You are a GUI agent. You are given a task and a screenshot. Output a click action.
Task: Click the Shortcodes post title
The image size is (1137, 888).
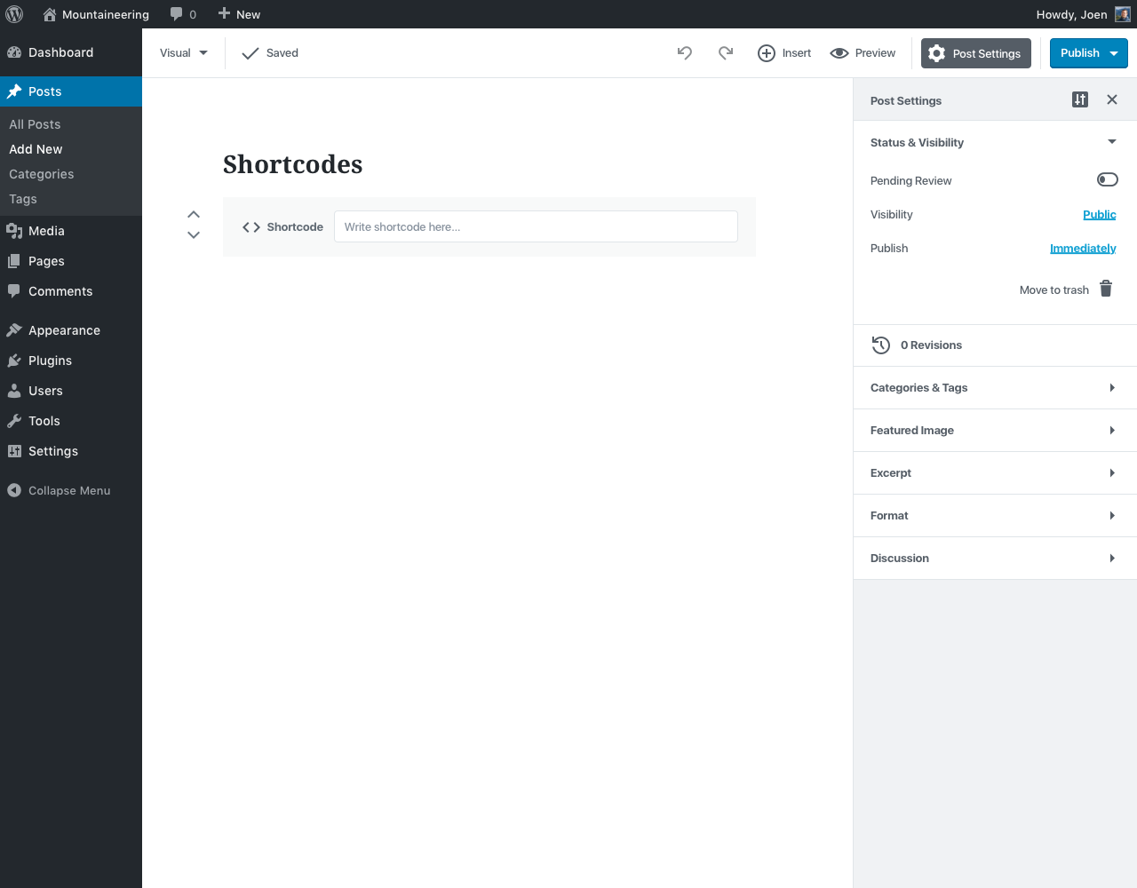292,165
